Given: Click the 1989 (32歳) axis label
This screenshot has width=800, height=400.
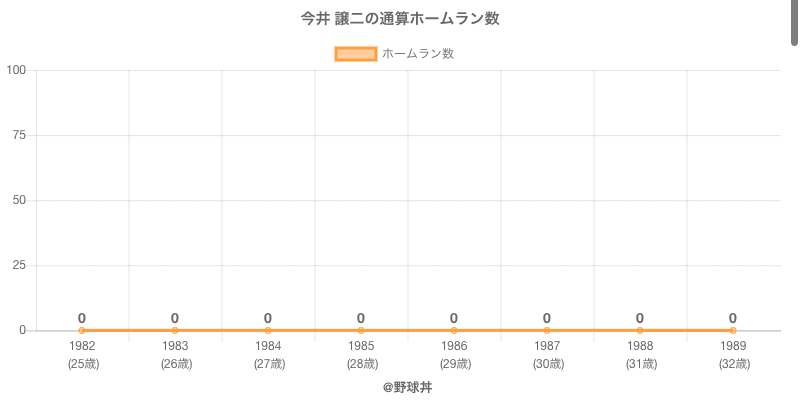Looking at the screenshot, I should [x=733, y=354].
